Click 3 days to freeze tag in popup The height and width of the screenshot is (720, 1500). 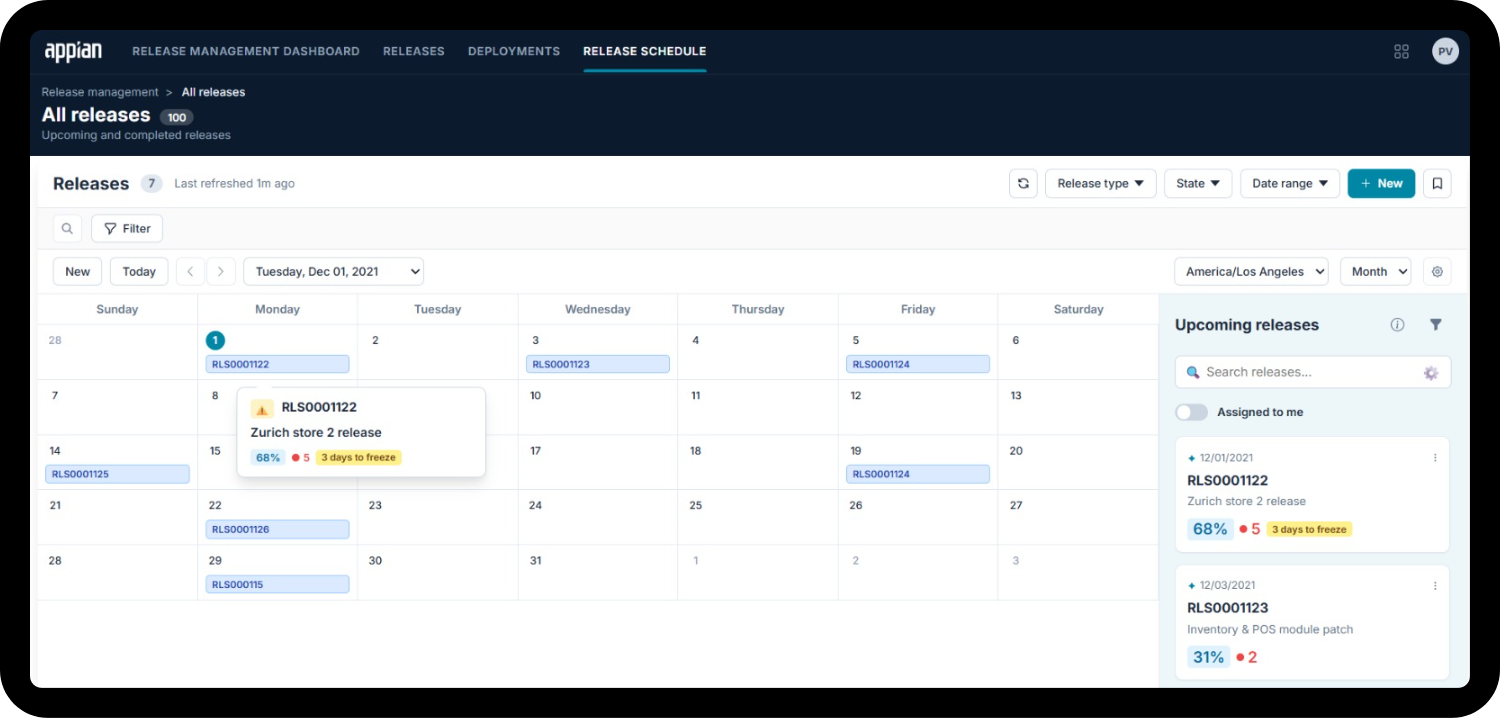click(x=359, y=457)
